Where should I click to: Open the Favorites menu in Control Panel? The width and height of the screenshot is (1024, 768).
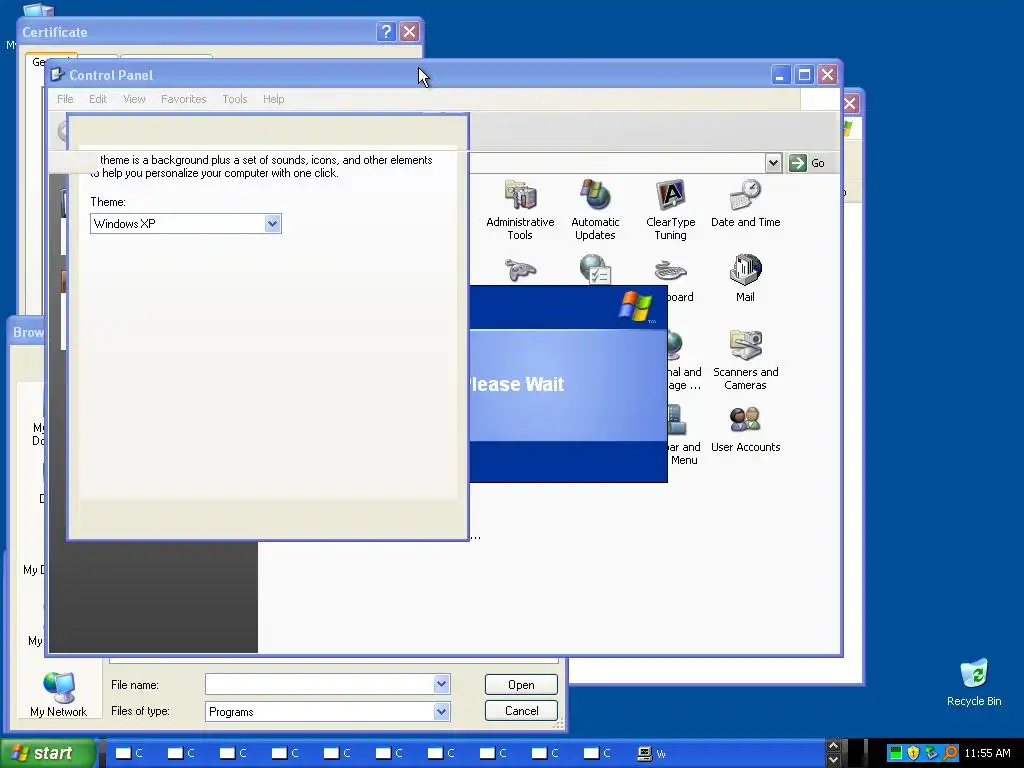point(184,99)
